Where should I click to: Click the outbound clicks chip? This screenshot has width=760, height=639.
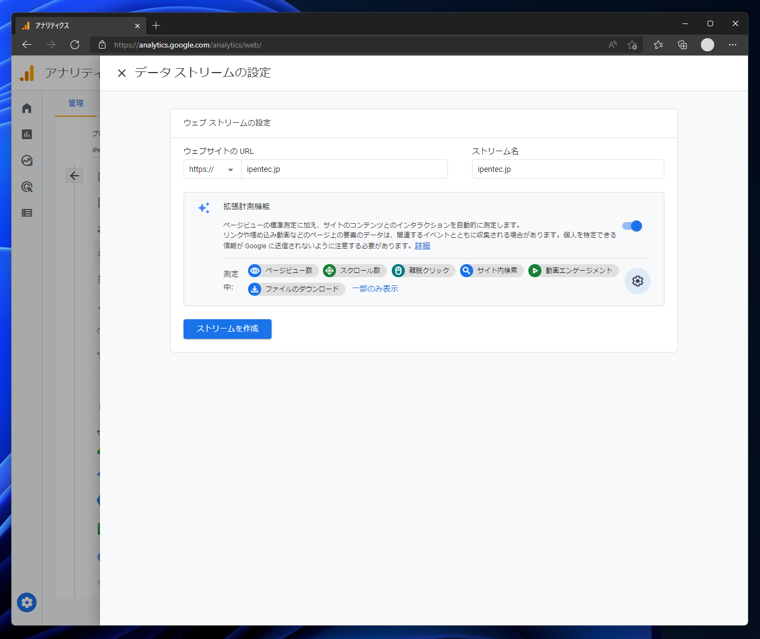click(423, 271)
